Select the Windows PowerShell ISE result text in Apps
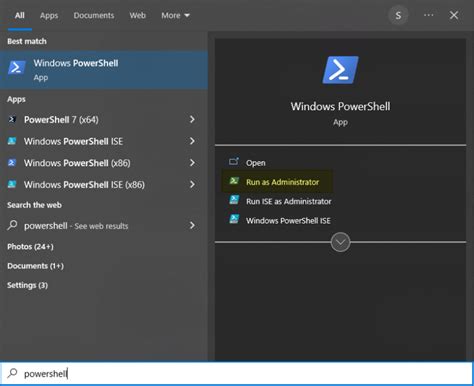 click(x=73, y=141)
